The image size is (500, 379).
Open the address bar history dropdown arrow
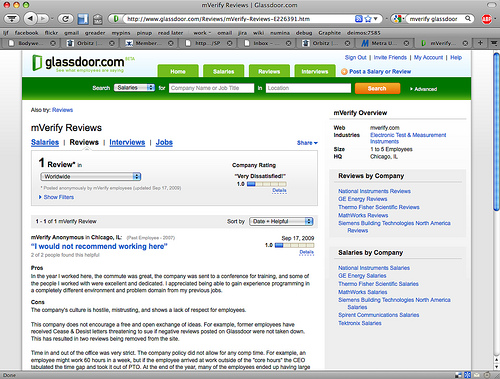coord(376,19)
